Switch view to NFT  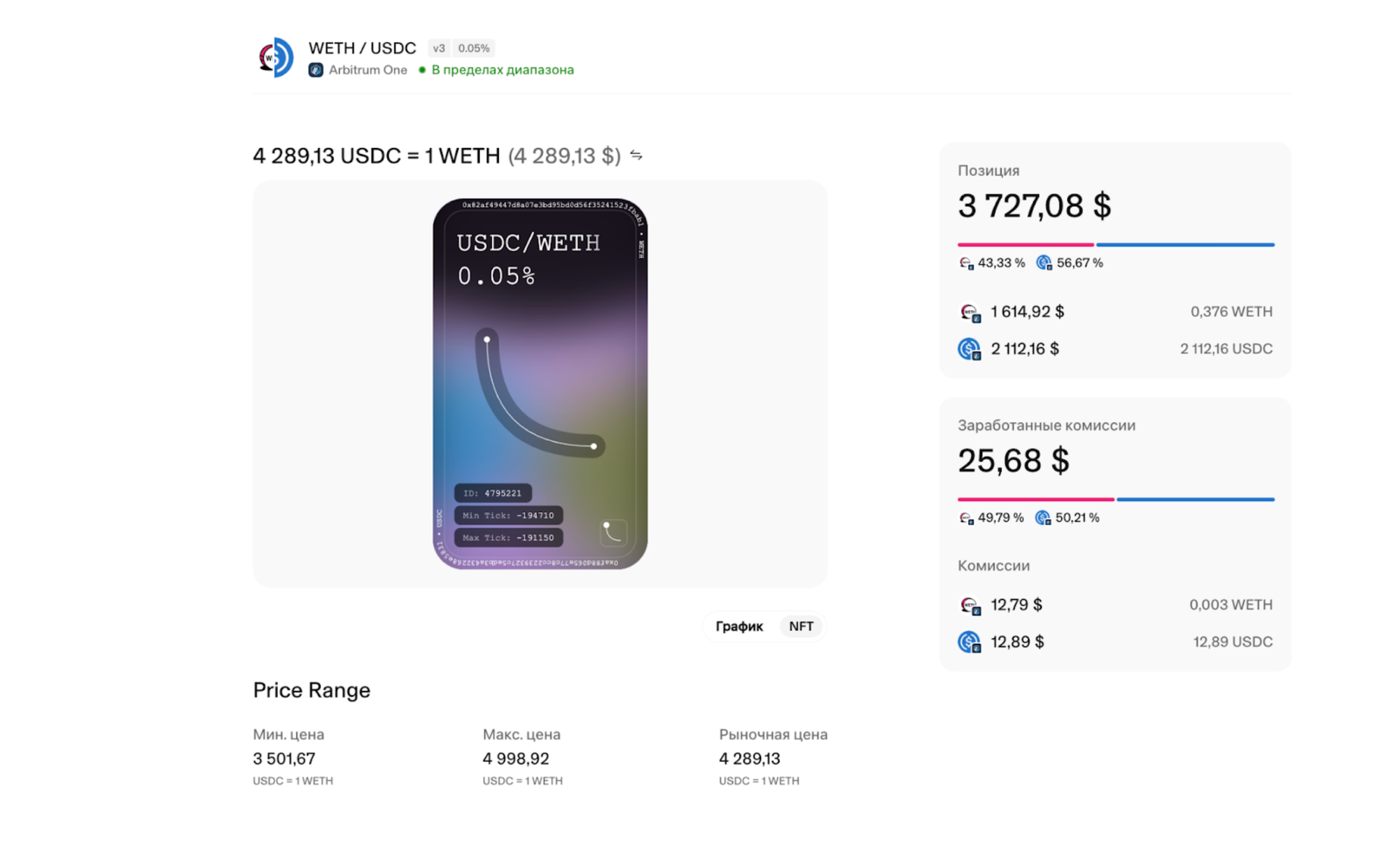[x=801, y=626]
